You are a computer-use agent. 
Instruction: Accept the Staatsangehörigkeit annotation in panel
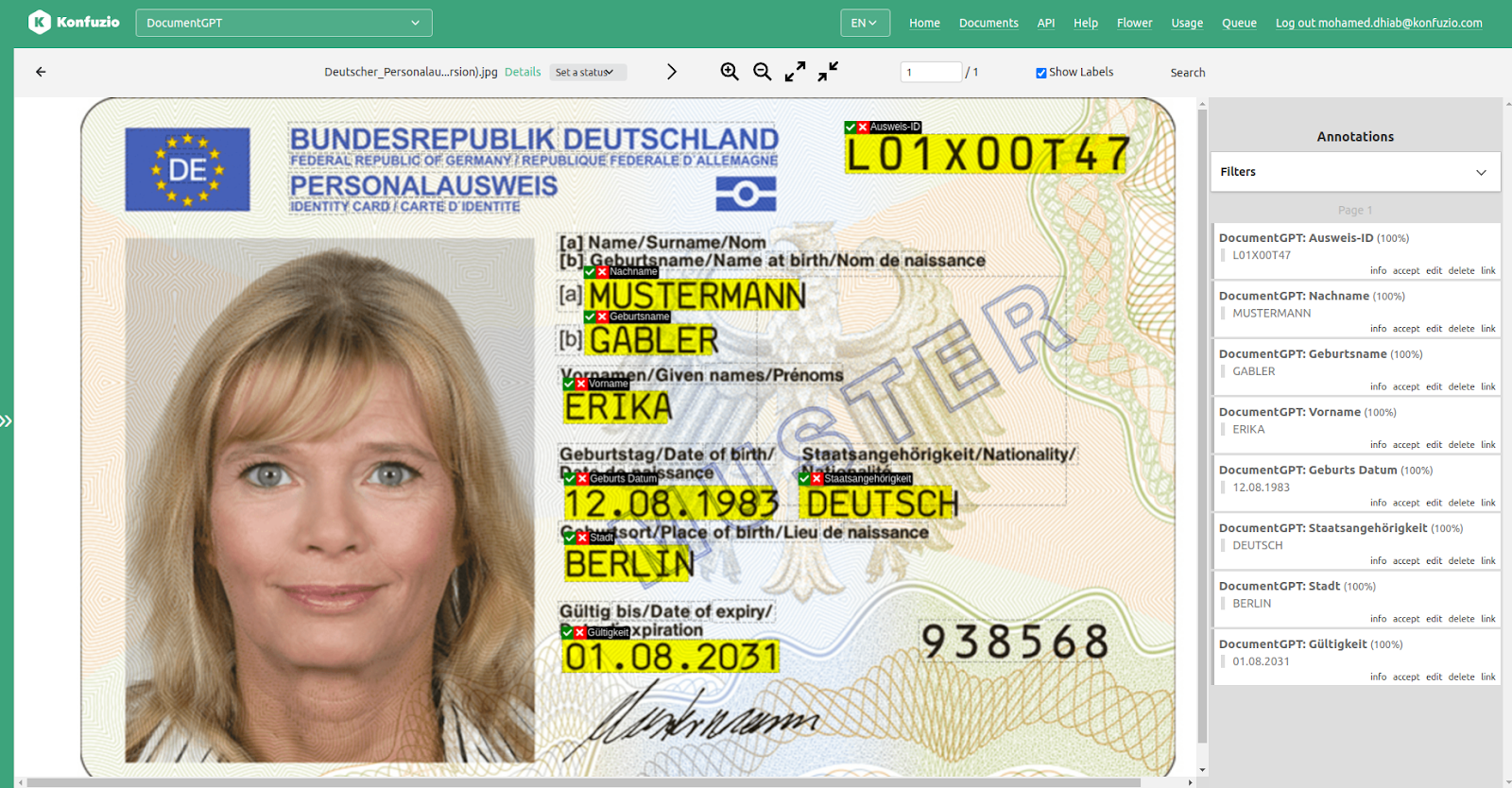coord(1406,561)
